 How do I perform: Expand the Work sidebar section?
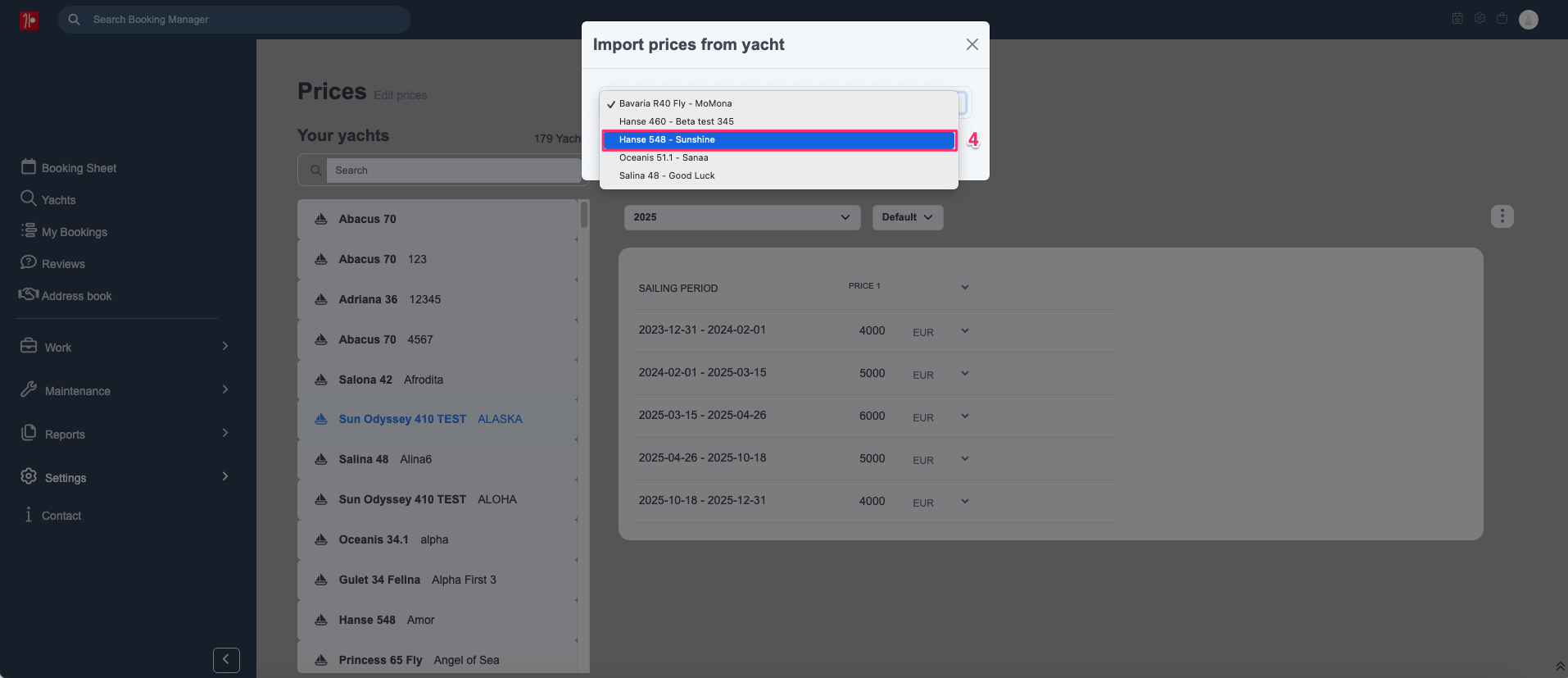(224, 346)
